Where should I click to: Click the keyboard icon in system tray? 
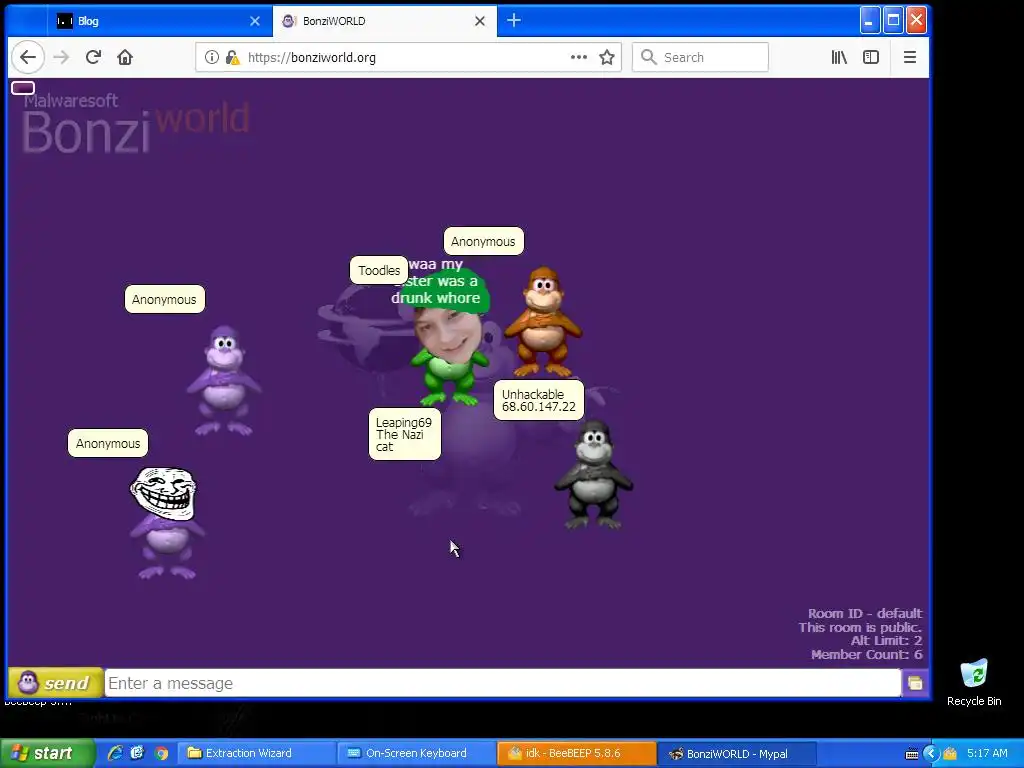coord(912,754)
